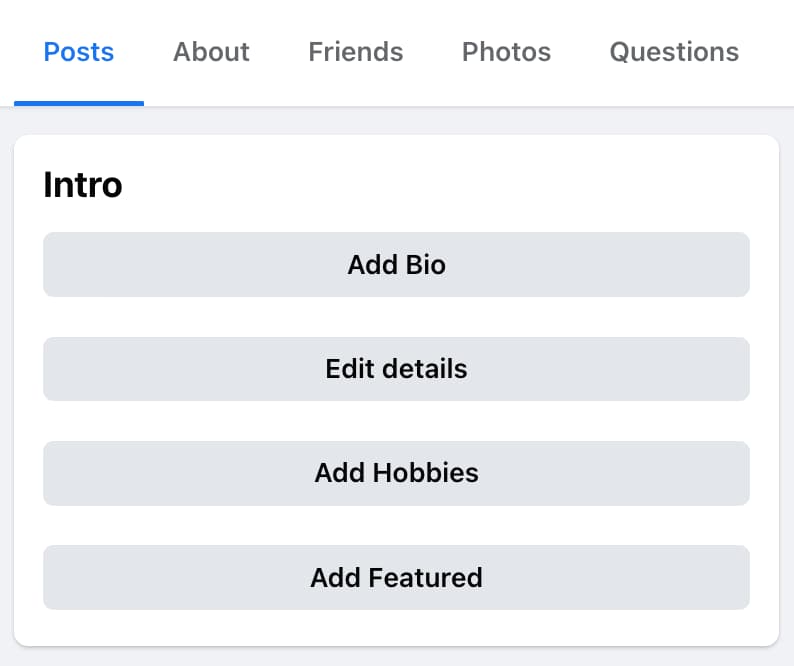794x666 pixels.
Task: Start writing a bio in Intro
Action: tap(396, 265)
